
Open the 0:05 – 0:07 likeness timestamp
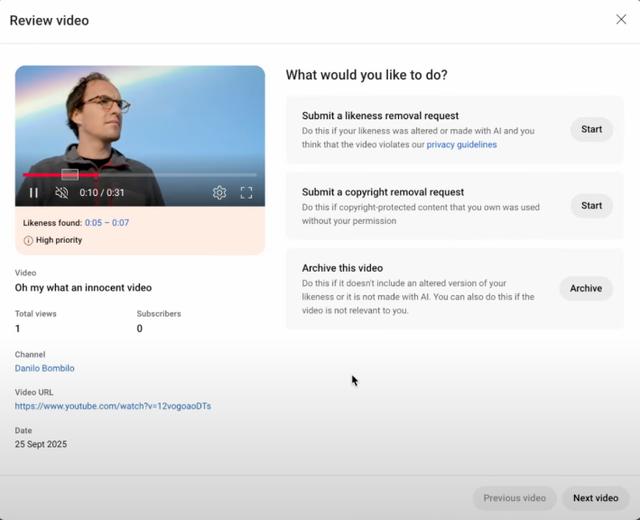107,223
